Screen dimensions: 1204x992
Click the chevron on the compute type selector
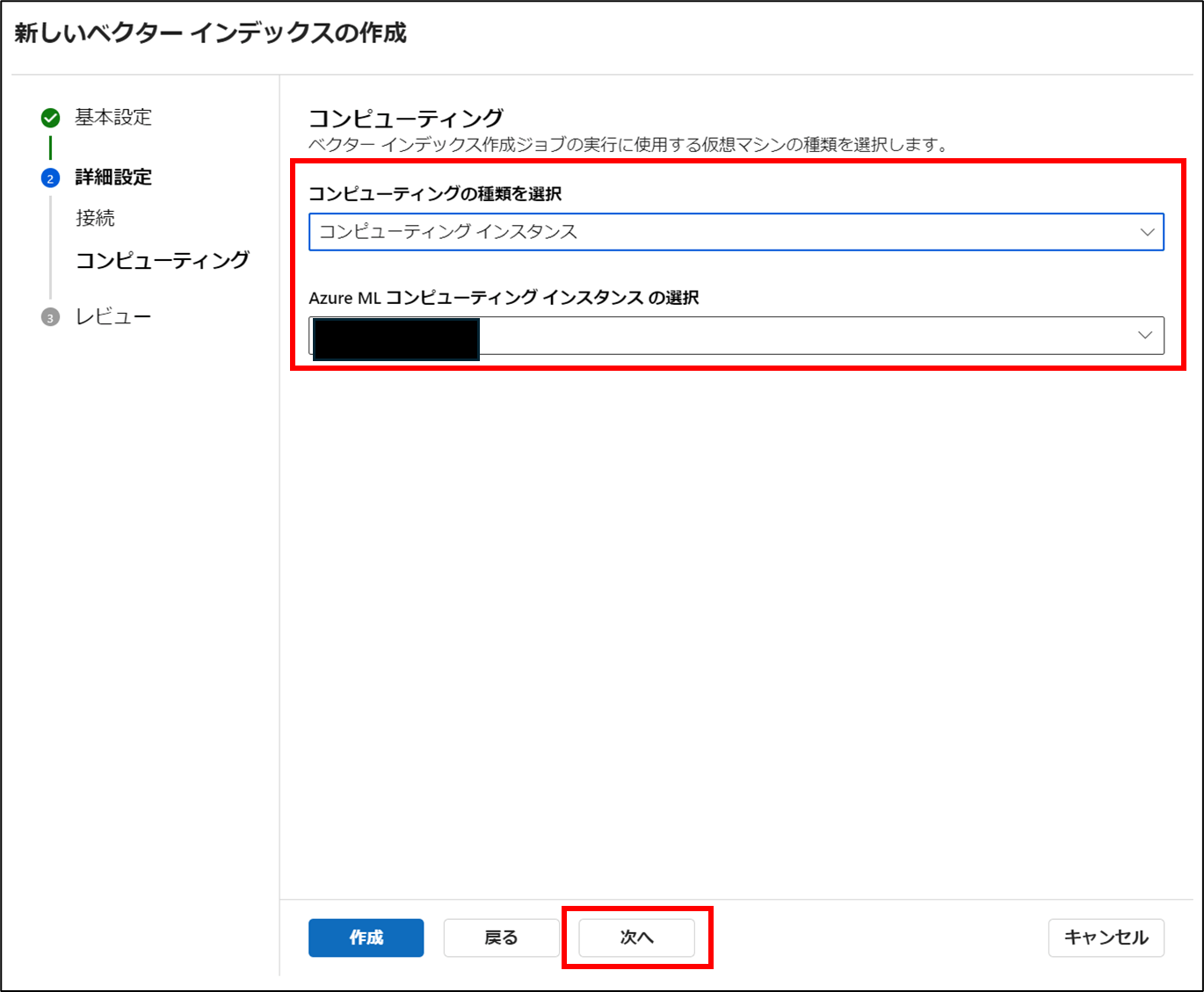(1147, 232)
